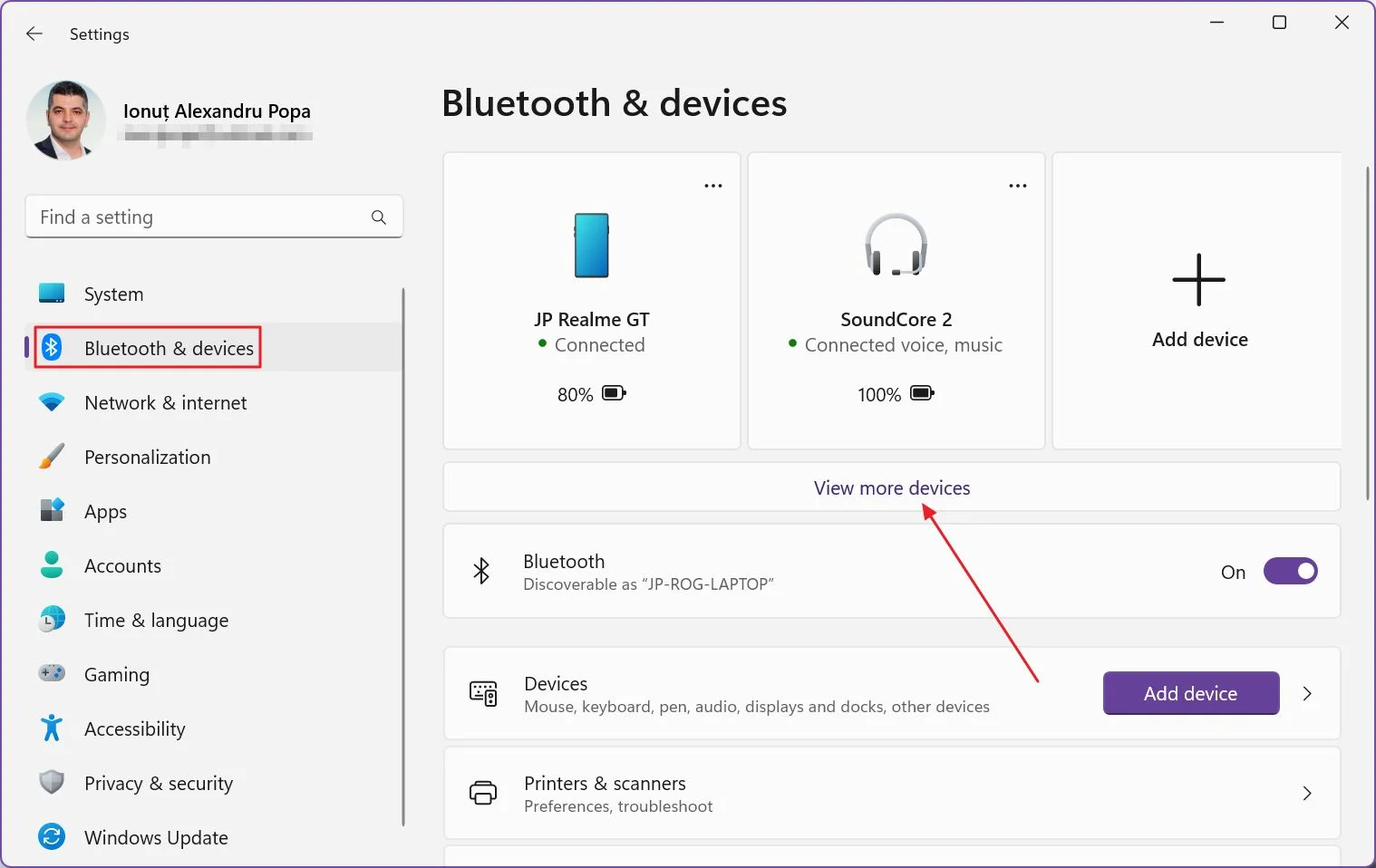The width and height of the screenshot is (1376, 868).
Task: Minimize the Settings window
Action: [x=1217, y=23]
